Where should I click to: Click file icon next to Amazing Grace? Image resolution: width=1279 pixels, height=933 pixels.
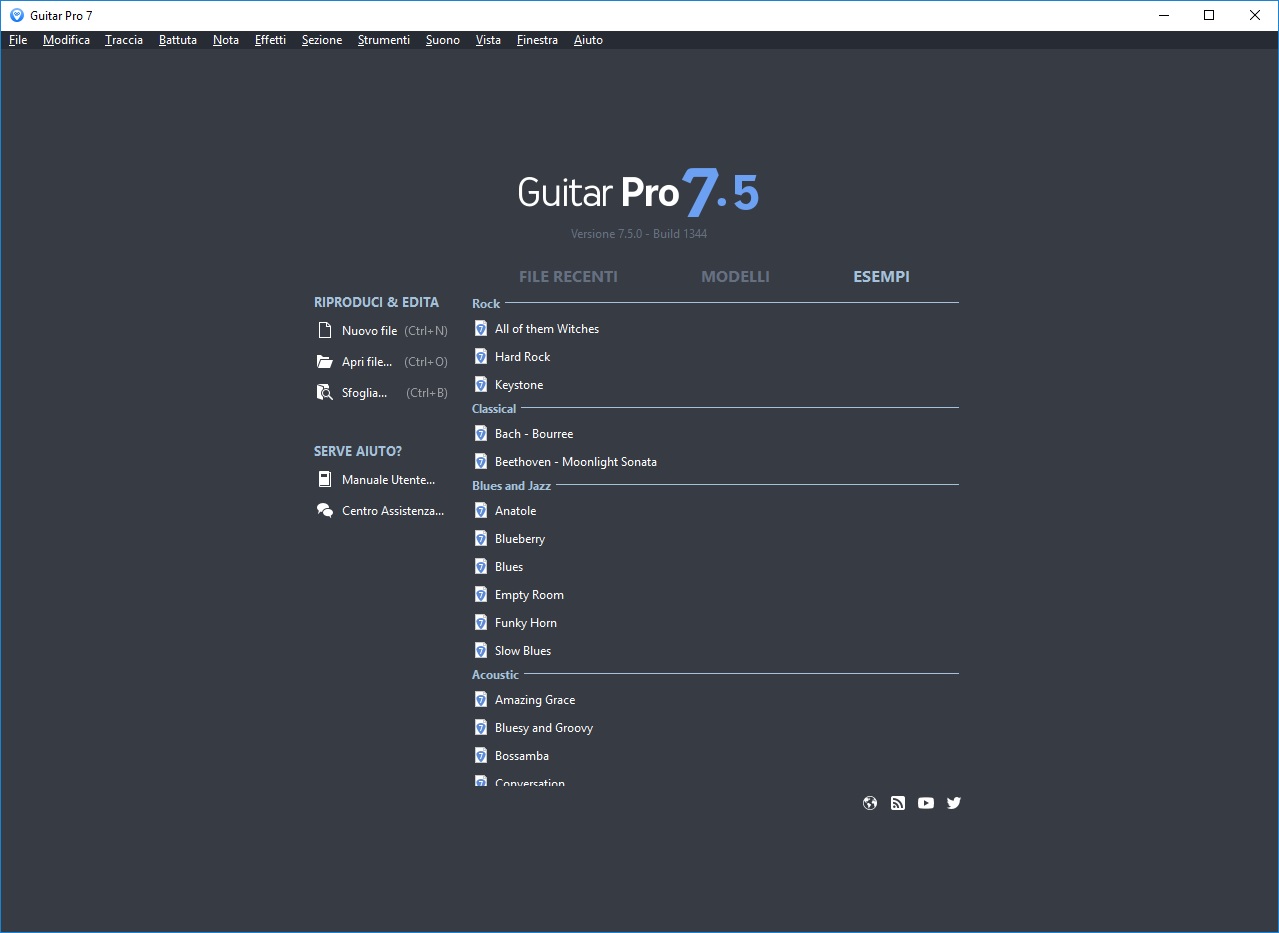point(481,699)
